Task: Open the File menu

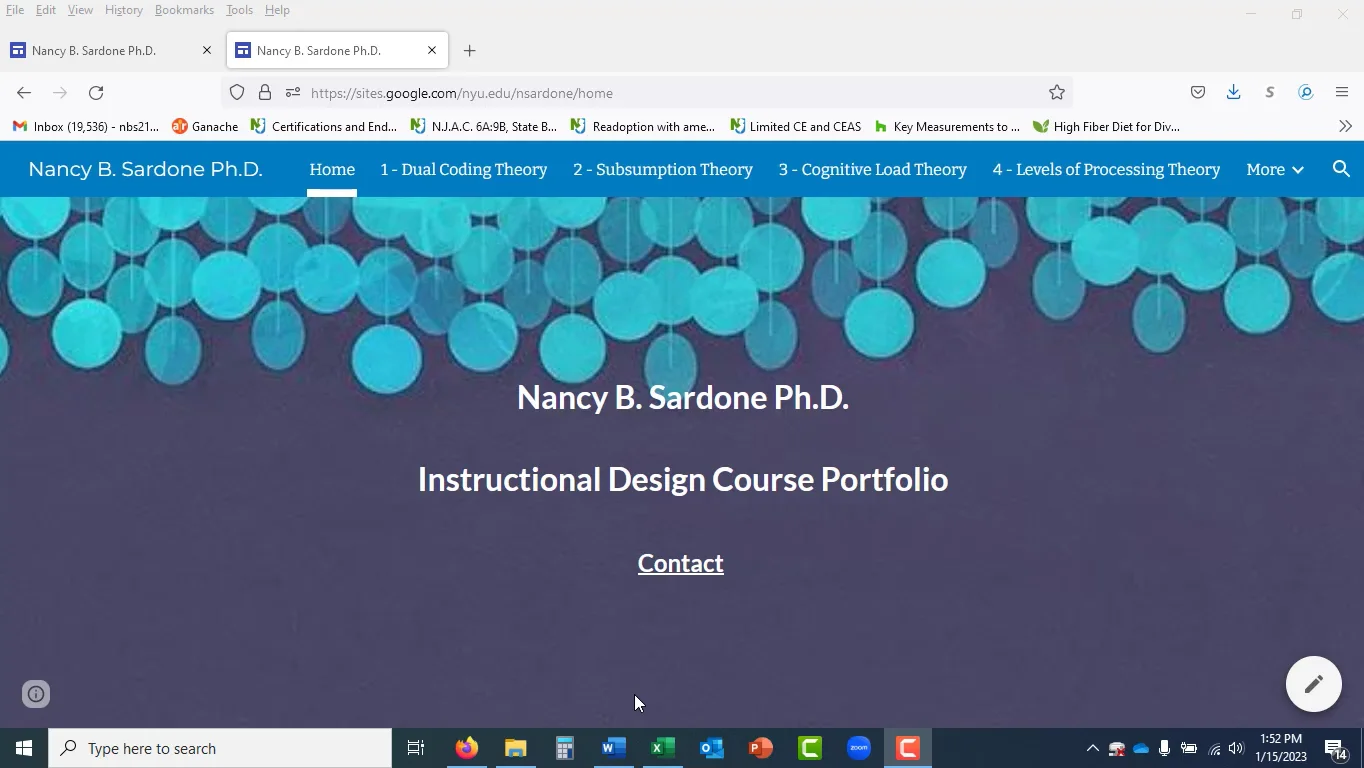Action: (x=15, y=10)
